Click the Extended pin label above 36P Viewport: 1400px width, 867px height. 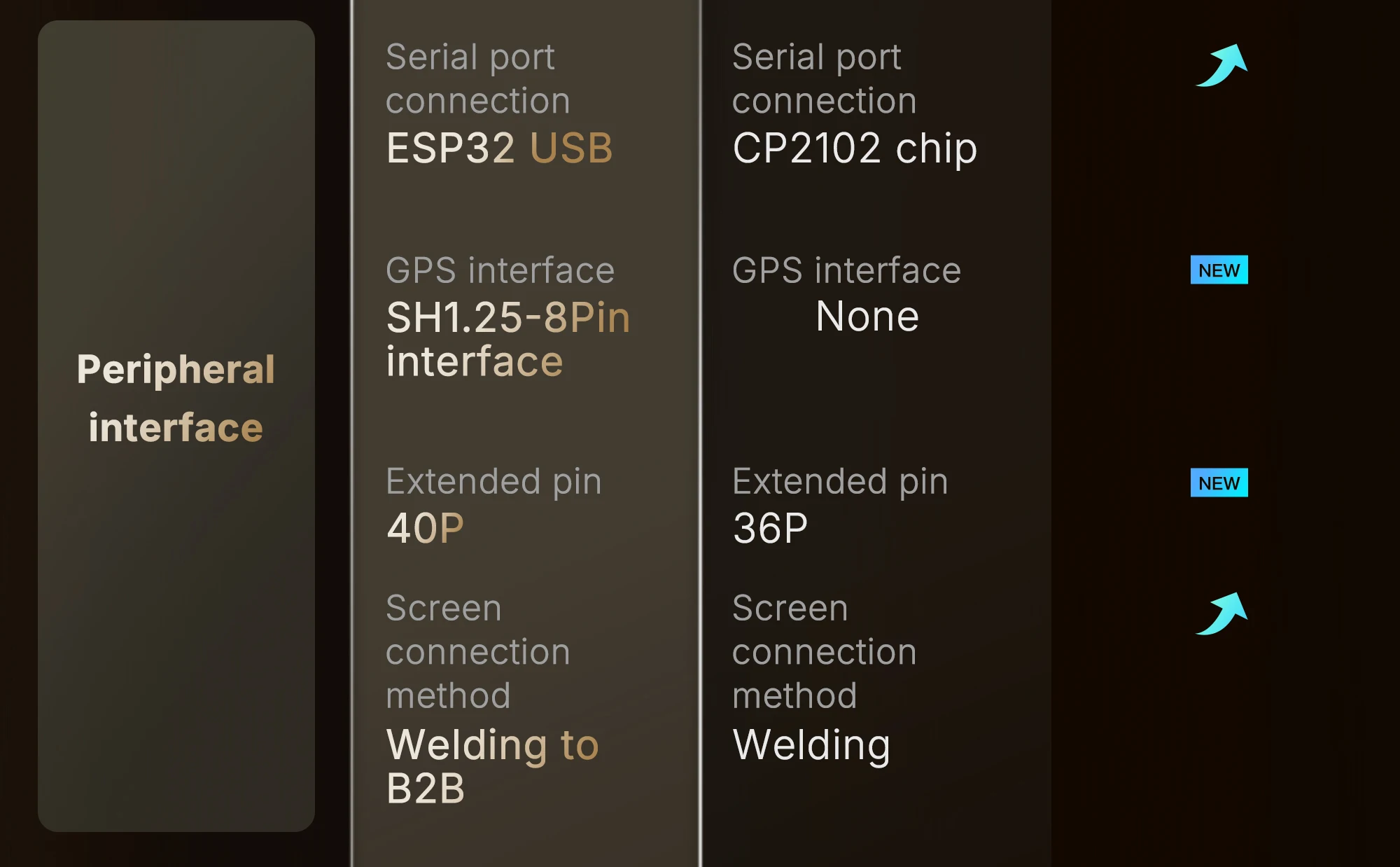pos(840,482)
